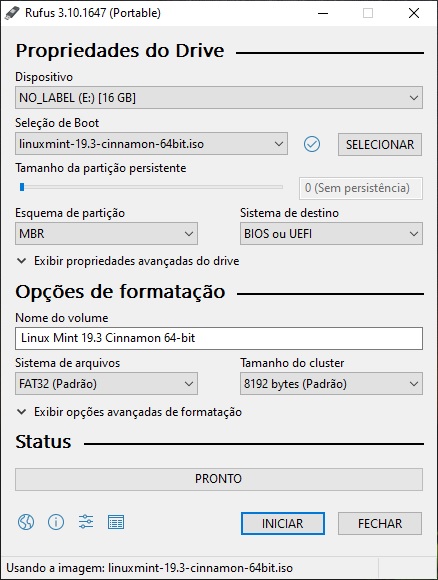Open application settings sliders icon
Viewport: 438px width, 580px height.
(x=86, y=522)
